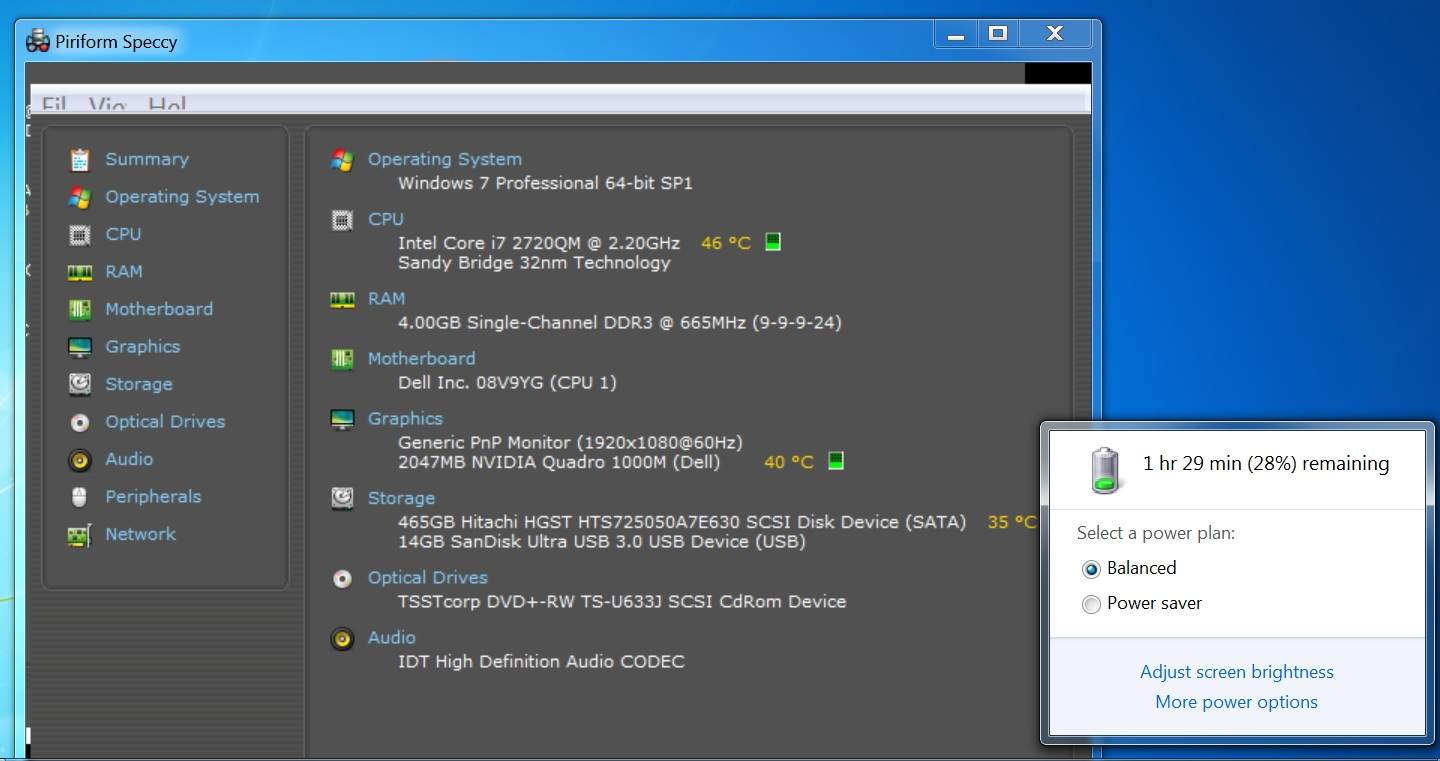Click the text "Windows 7 Professional 64-bit SP1"
Image resolution: width=1440 pixels, height=761 pixels.
(545, 183)
